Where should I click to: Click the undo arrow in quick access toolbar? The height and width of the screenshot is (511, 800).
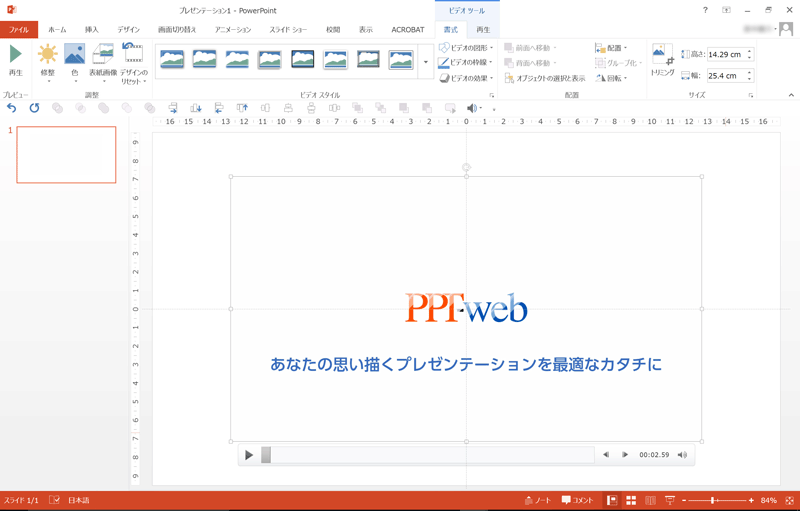tap(12, 108)
